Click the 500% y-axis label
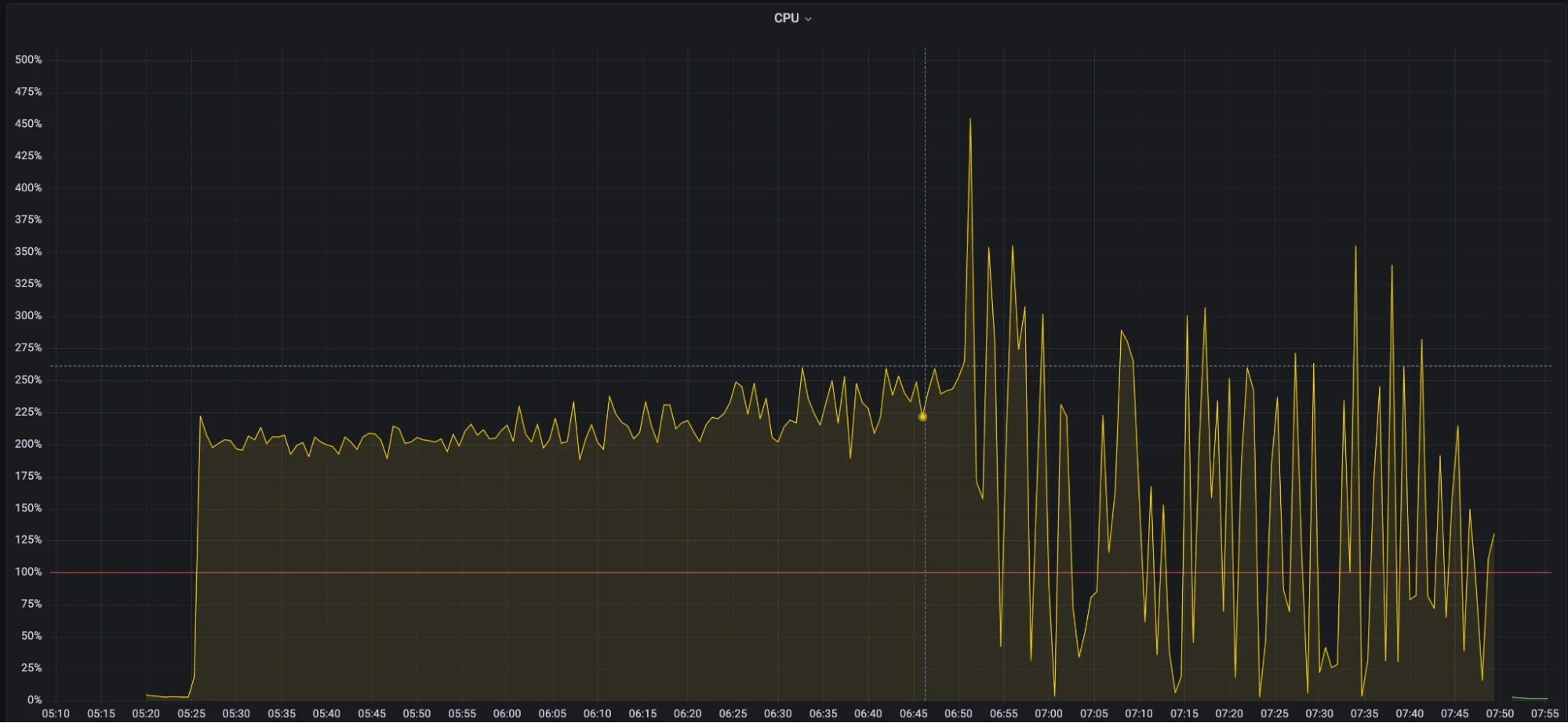 tap(28, 60)
